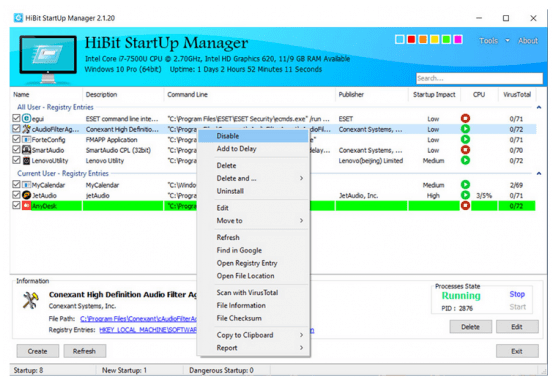Click the ForteConfig row icon
Screen dimensions: 552x383
[x=26, y=140]
